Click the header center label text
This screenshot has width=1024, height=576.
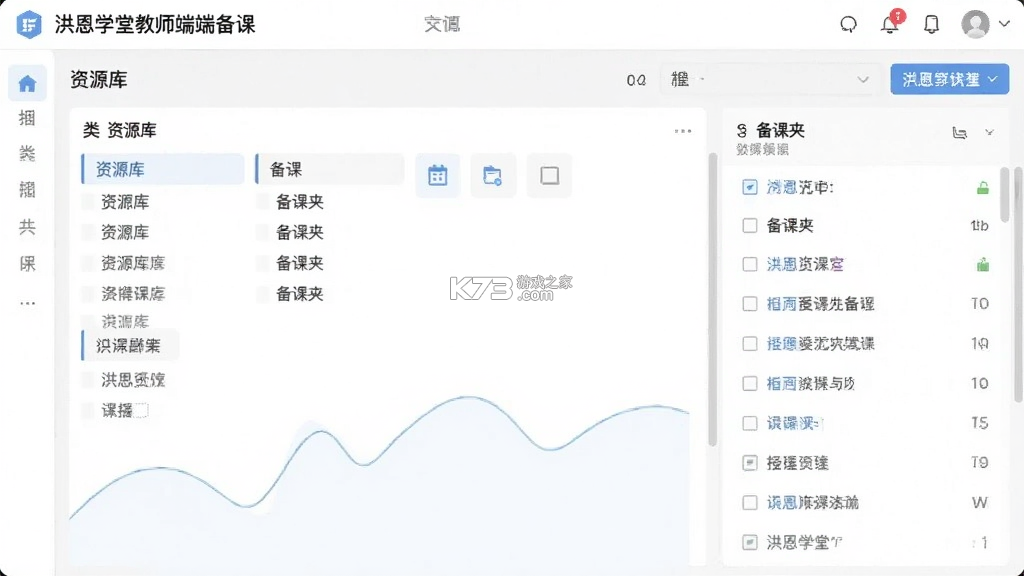coord(442,24)
